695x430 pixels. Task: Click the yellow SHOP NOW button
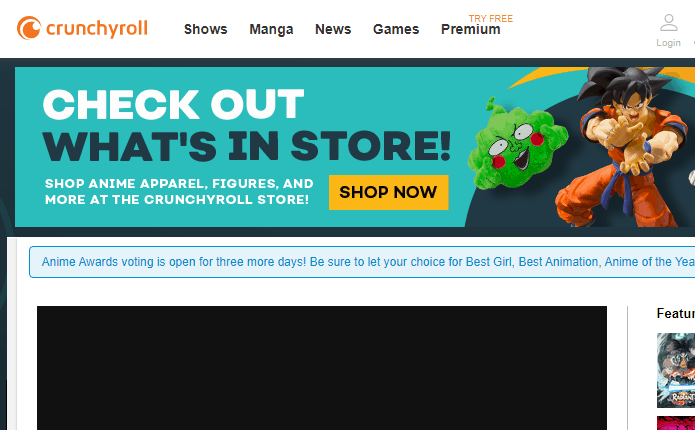pos(389,192)
